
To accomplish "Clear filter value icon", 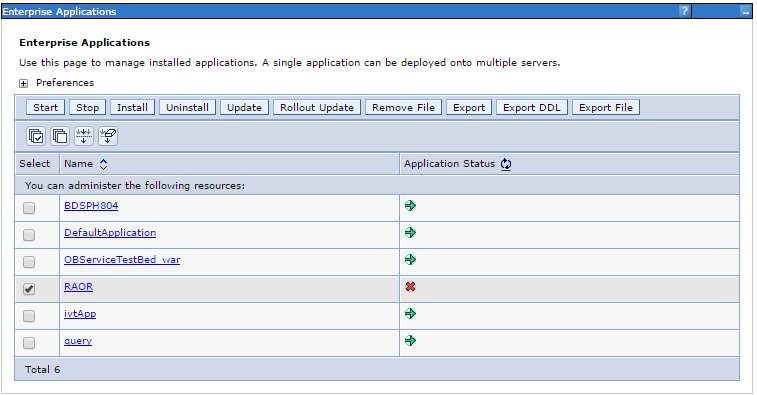I will pos(108,136).
